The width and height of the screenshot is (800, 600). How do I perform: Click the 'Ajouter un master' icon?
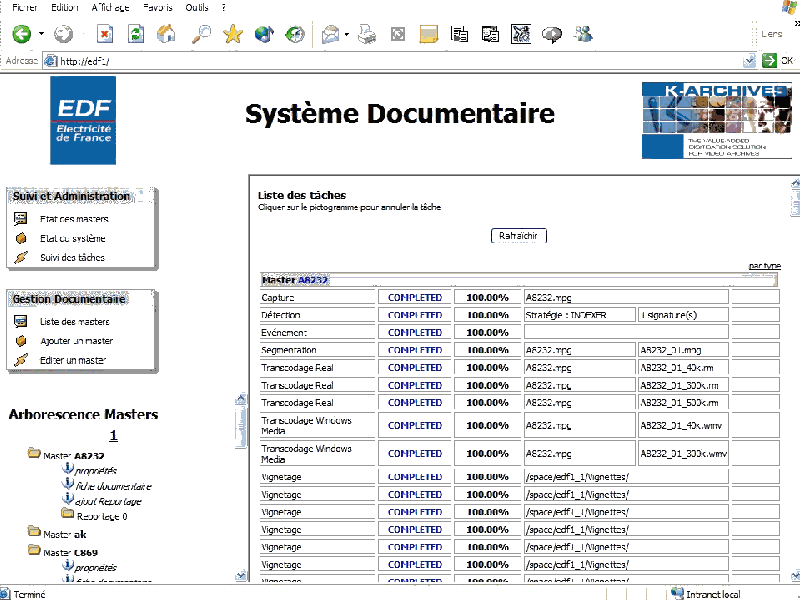pyautogui.click(x=21, y=341)
